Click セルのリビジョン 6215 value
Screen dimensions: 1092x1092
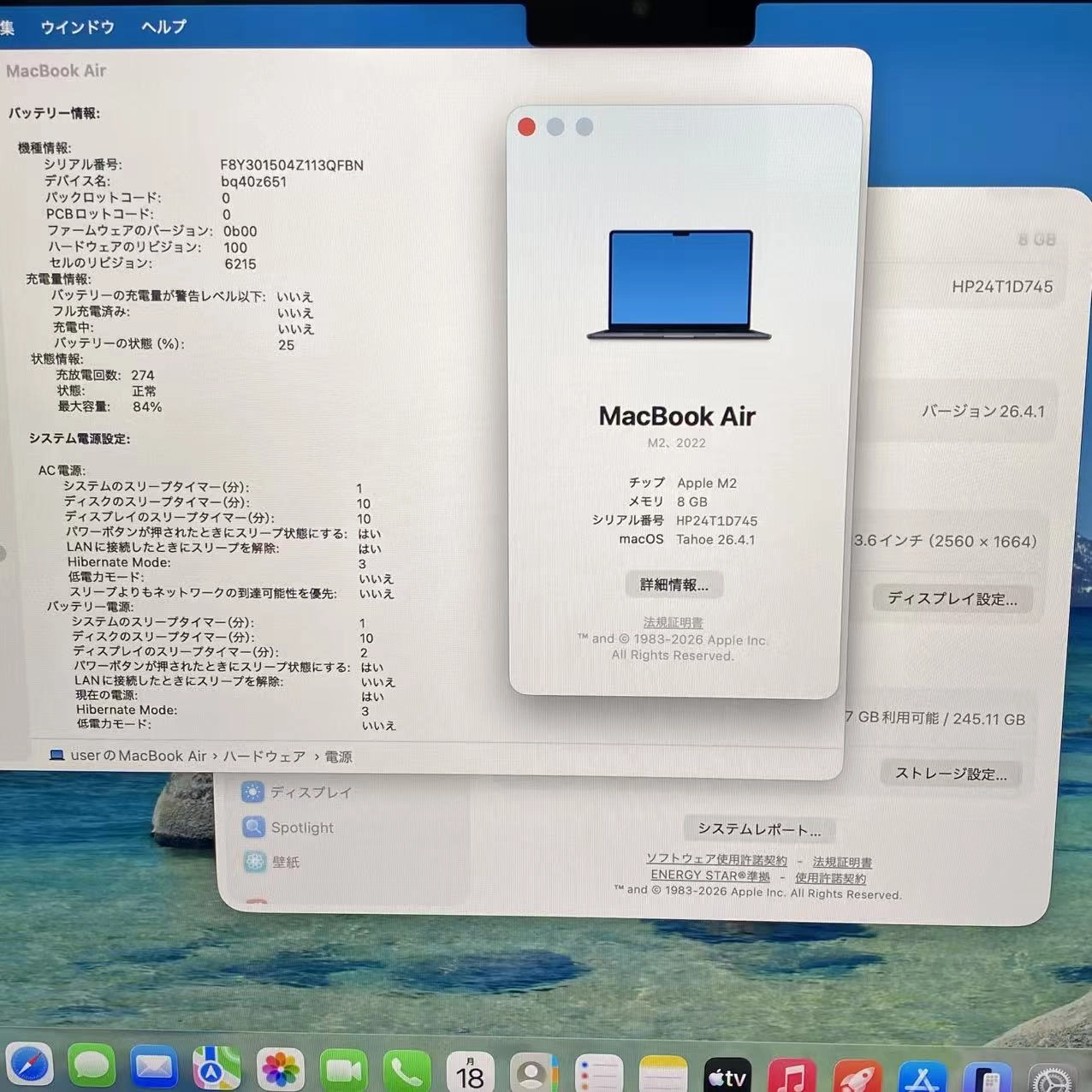click(240, 264)
